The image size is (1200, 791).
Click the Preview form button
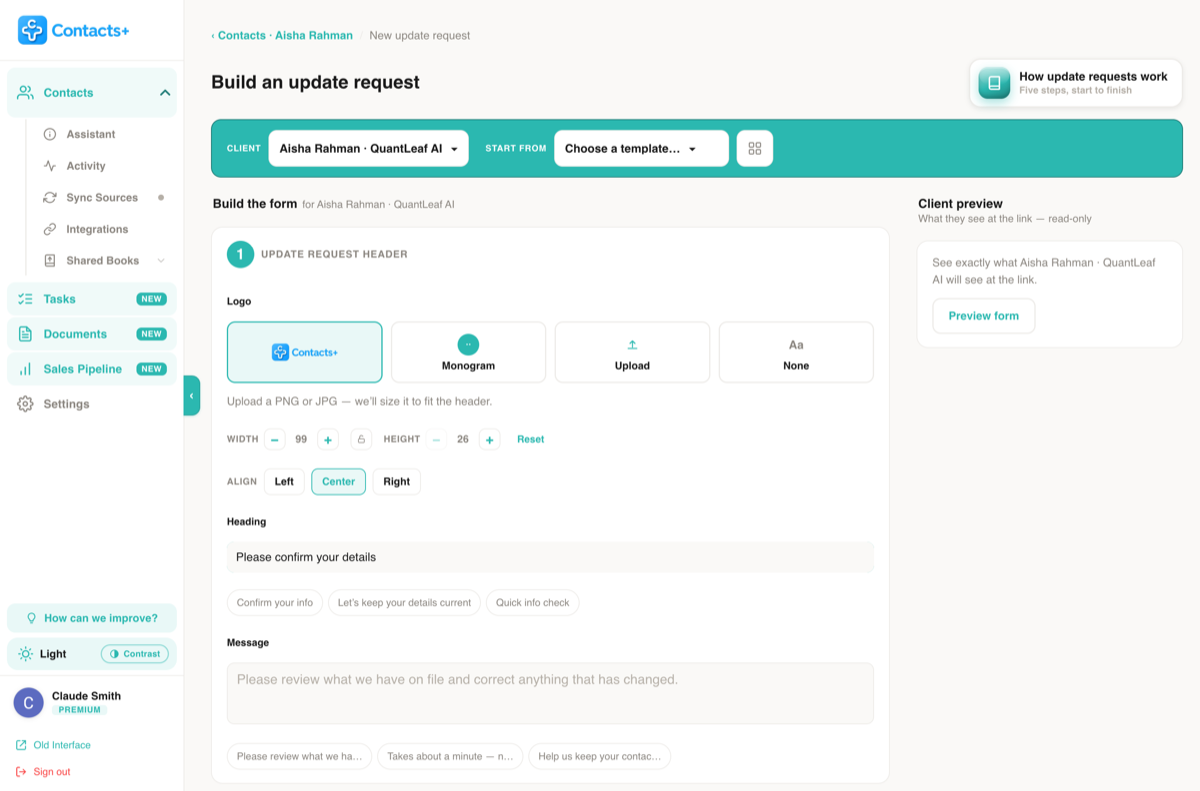coord(984,316)
